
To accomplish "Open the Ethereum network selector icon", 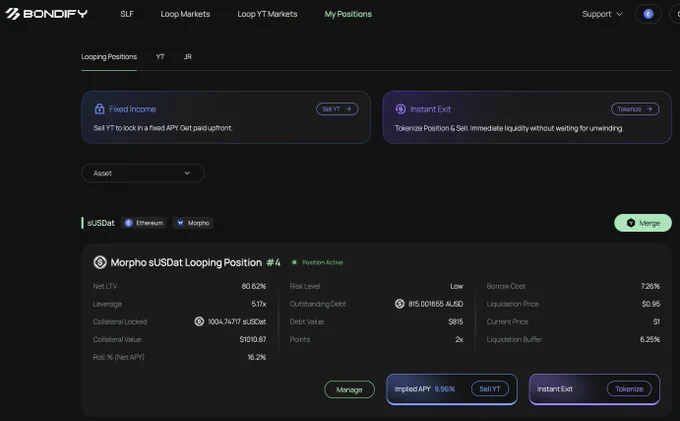I will pyautogui.click(x=648, y=14).
